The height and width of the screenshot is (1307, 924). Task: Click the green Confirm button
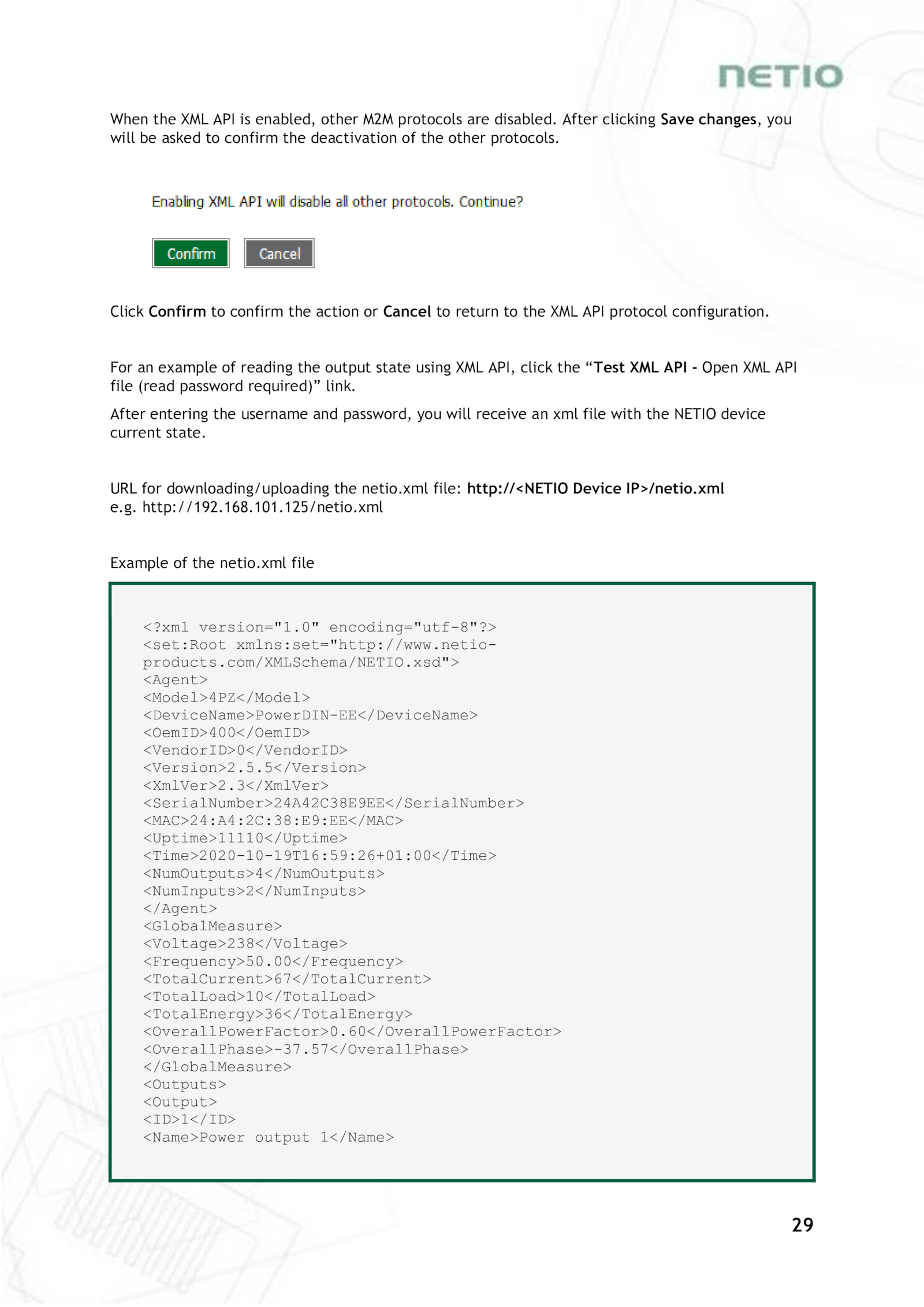point(191,253)
